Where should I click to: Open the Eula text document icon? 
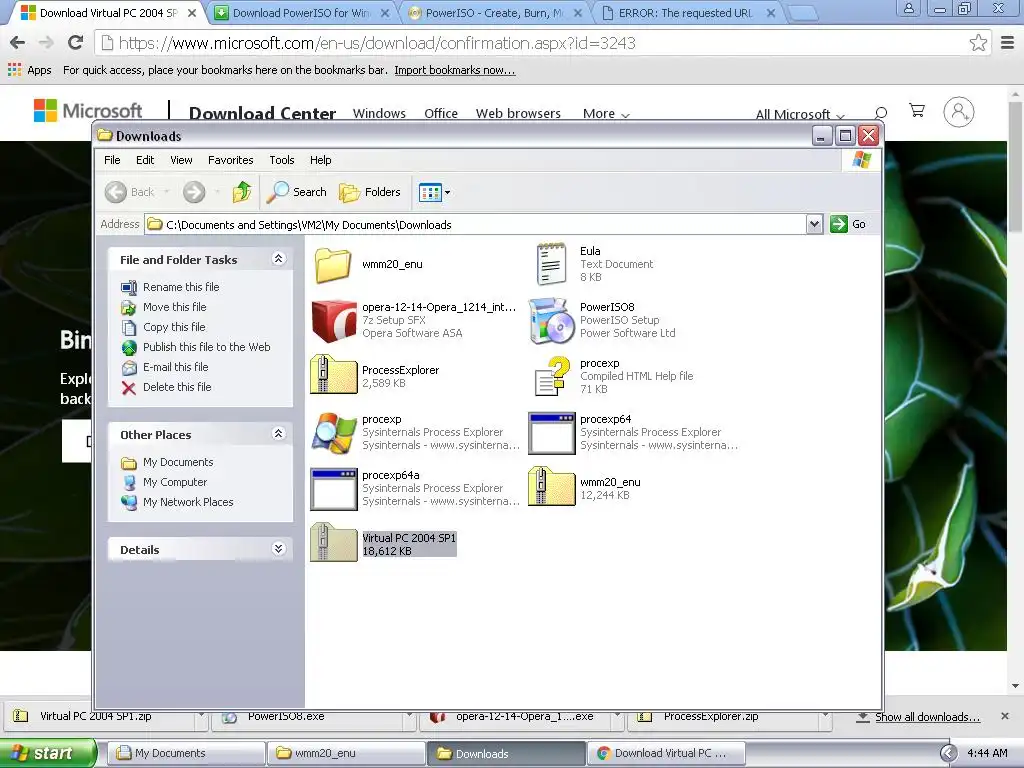point(551,264)
